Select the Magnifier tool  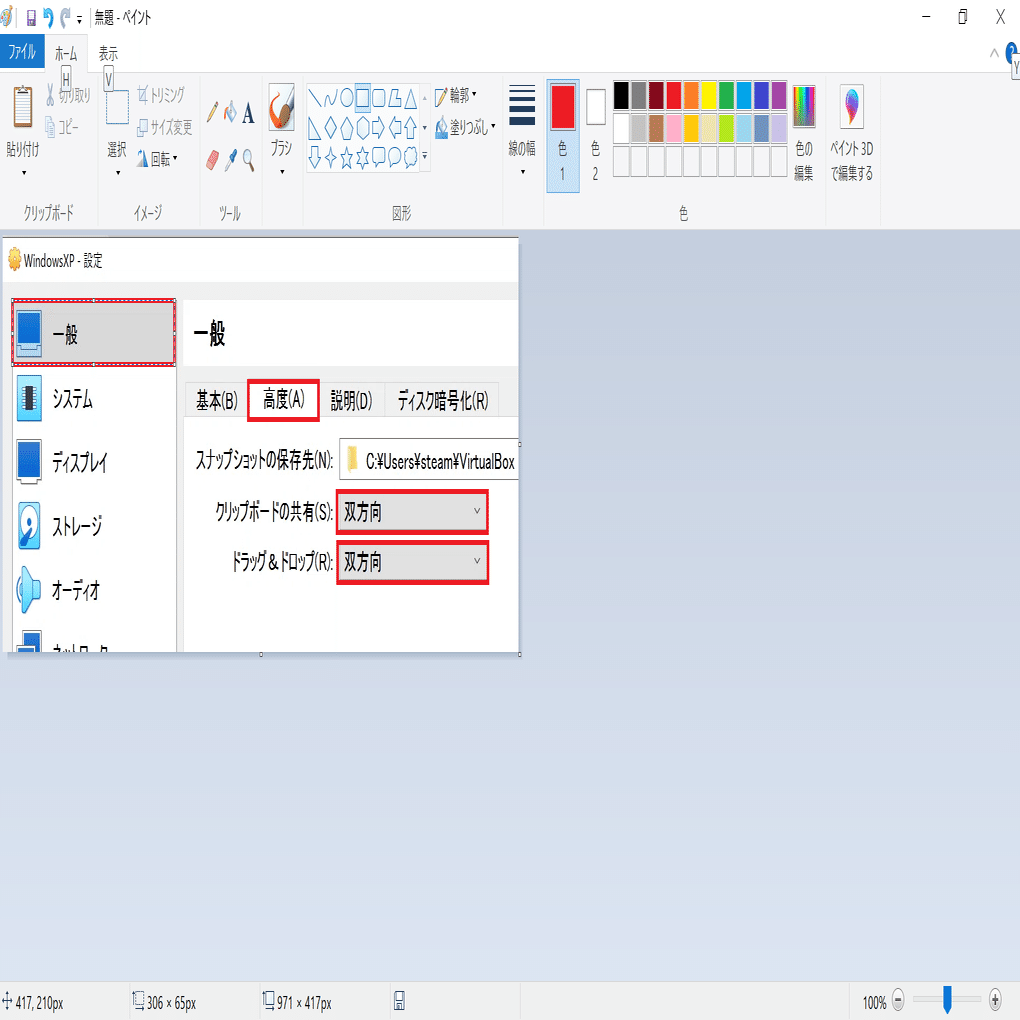pyautogui.click(x=248, y=160)
